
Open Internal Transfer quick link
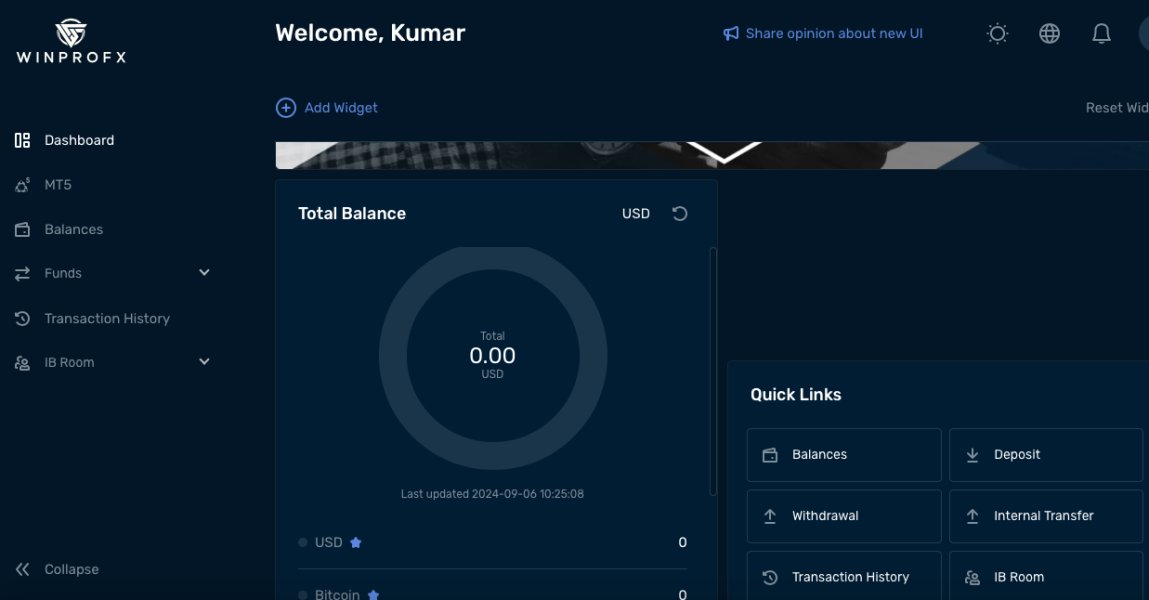pos(1046,516)
